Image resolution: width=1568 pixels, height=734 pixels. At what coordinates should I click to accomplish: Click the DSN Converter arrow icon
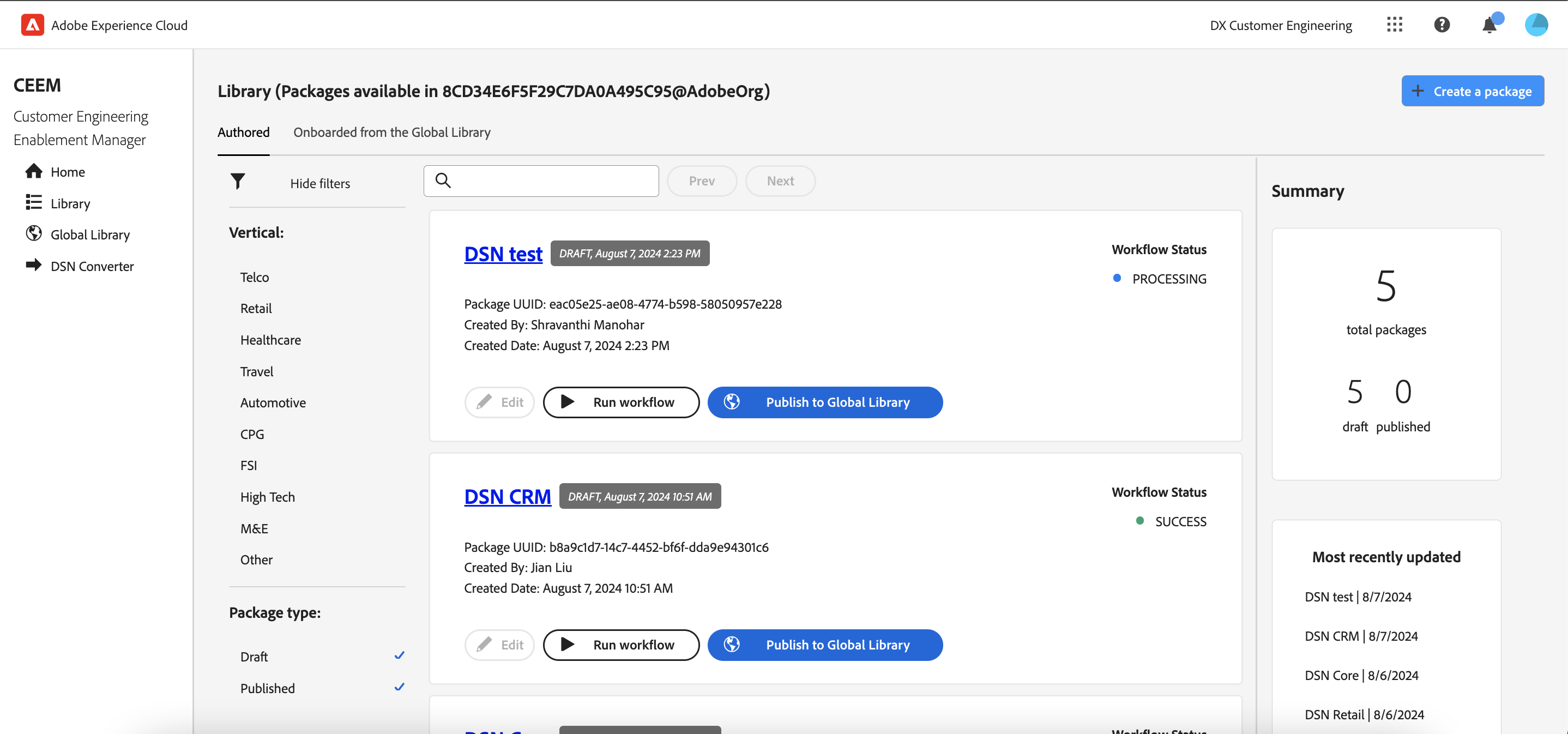(x=34, y=264)
